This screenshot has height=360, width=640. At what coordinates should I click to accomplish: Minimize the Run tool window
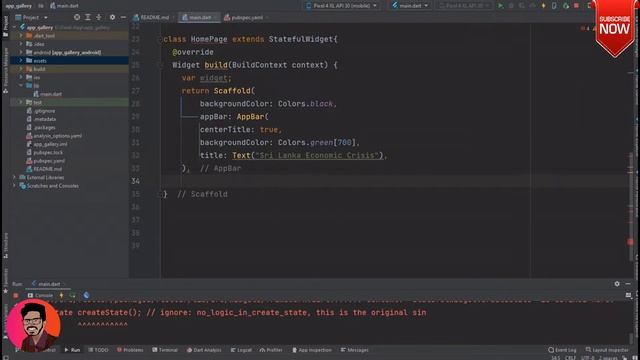628,284
